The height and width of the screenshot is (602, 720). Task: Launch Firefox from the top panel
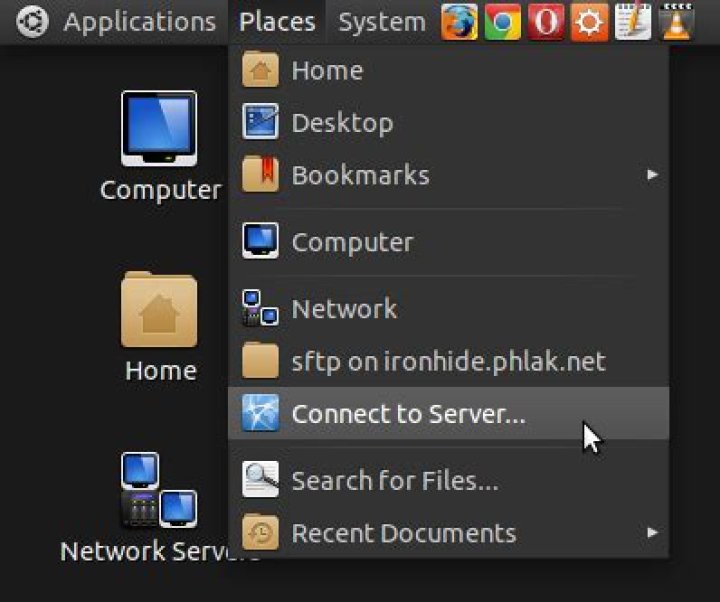459,22
